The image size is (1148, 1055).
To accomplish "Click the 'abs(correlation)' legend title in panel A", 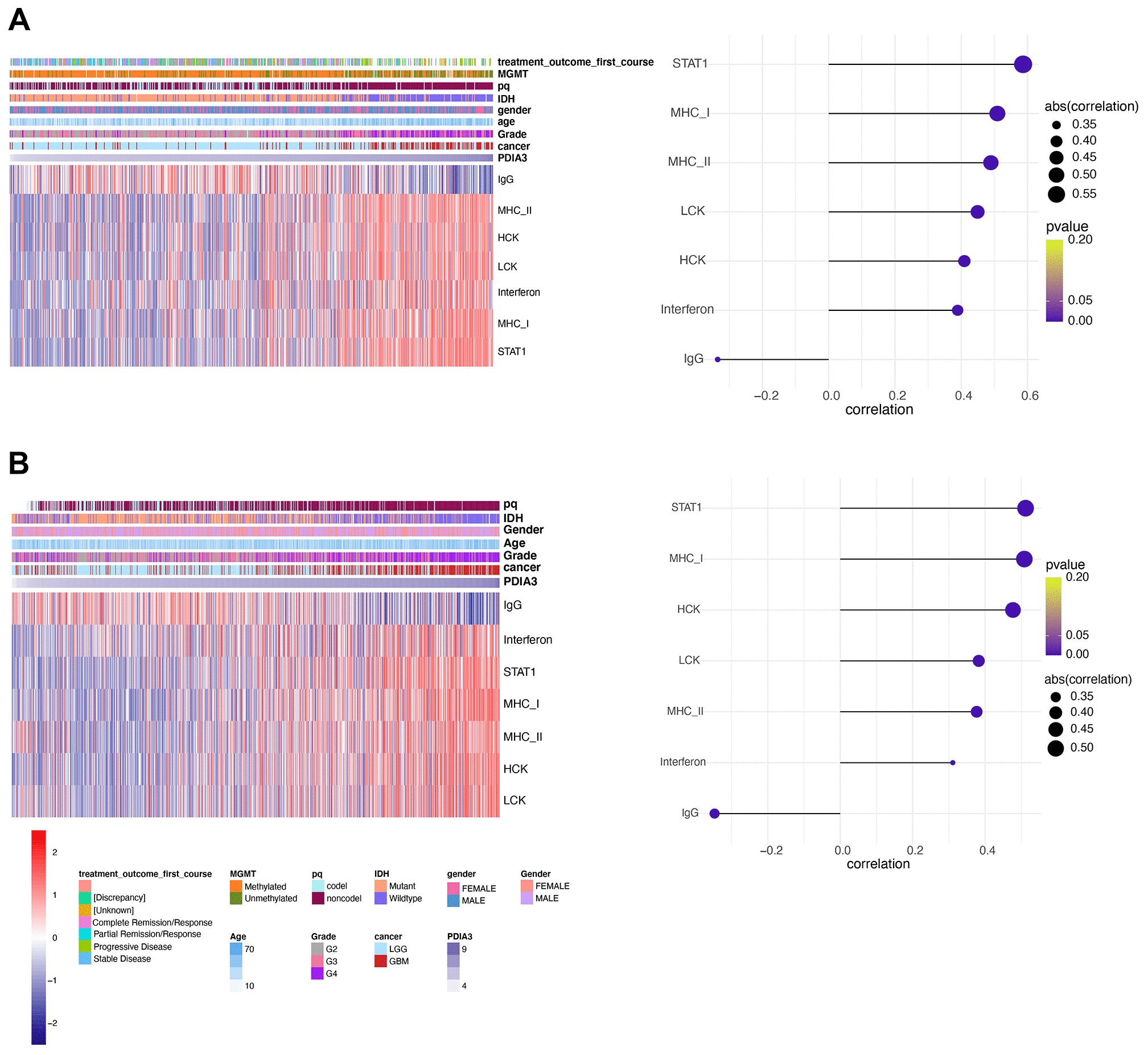I will (x=1092, y=107).
